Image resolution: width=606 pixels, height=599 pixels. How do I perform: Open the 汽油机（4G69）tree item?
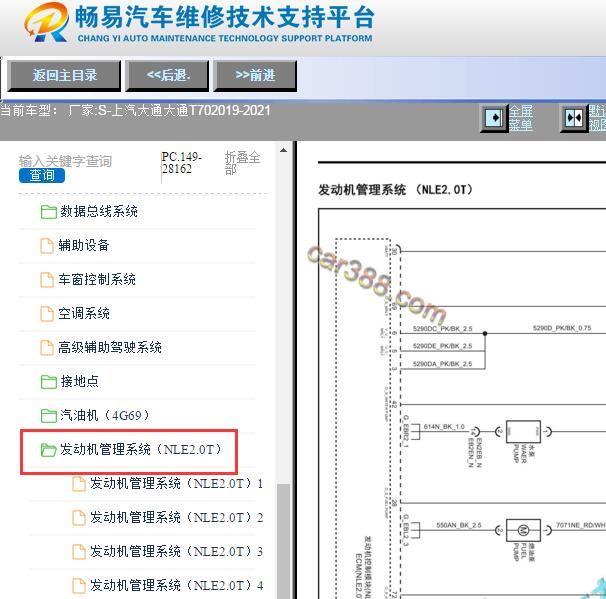(105, 415)
